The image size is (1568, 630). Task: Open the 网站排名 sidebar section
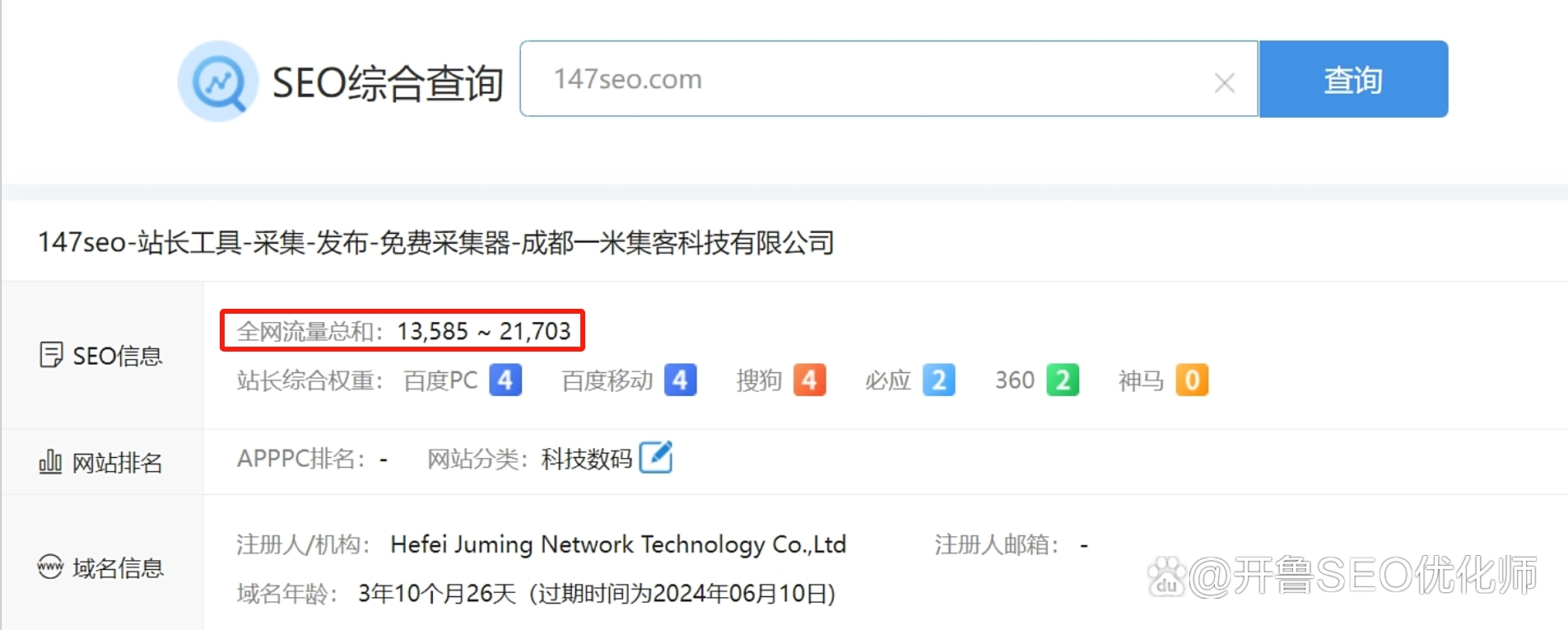[x=101, y=462]
